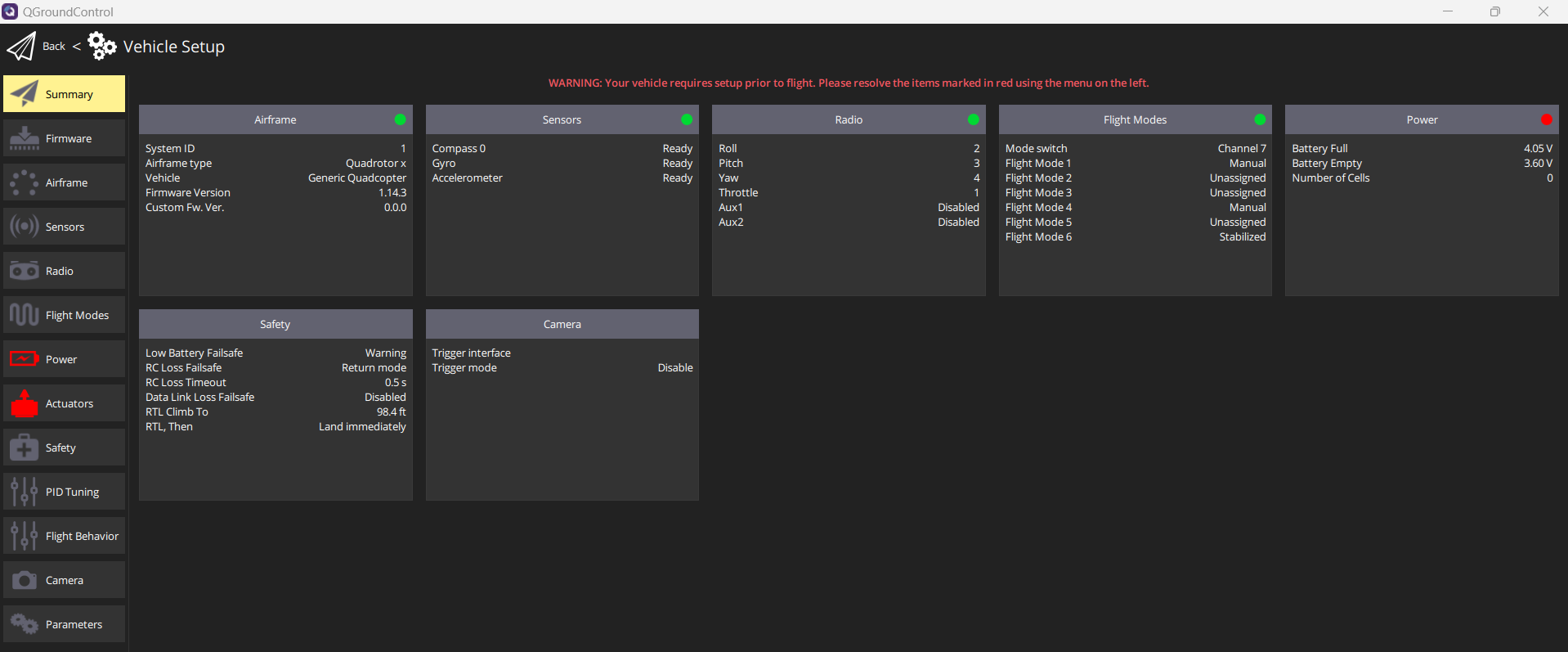Minimize the QGroundControl window
This screenshot has height=652, width=1568.
1448,11
